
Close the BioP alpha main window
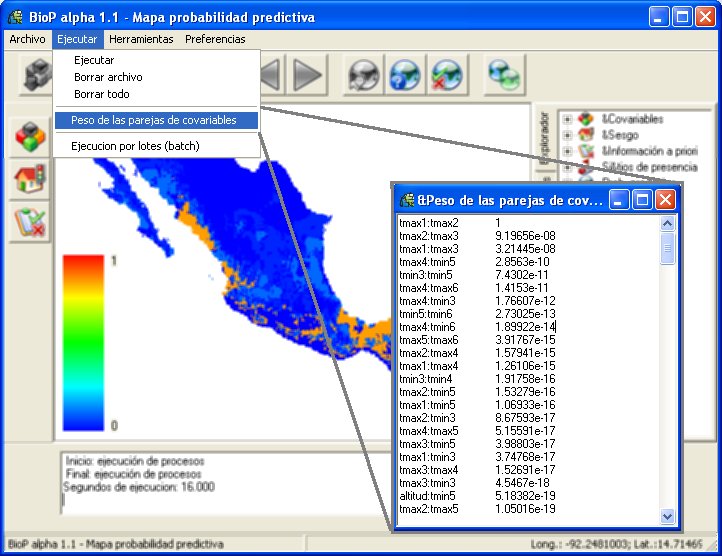coord(705,17)
